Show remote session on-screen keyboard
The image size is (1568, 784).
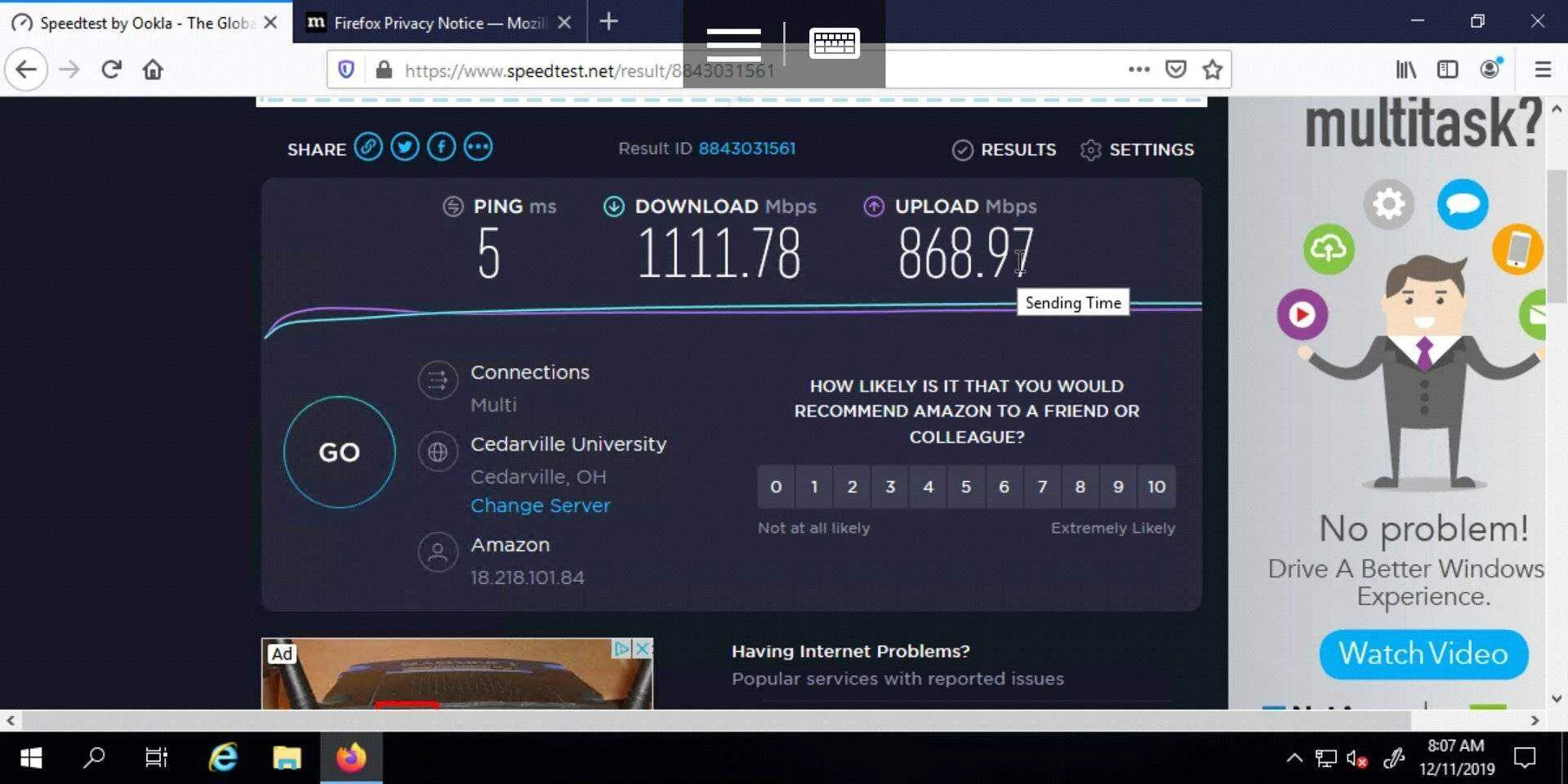point(834,42)
